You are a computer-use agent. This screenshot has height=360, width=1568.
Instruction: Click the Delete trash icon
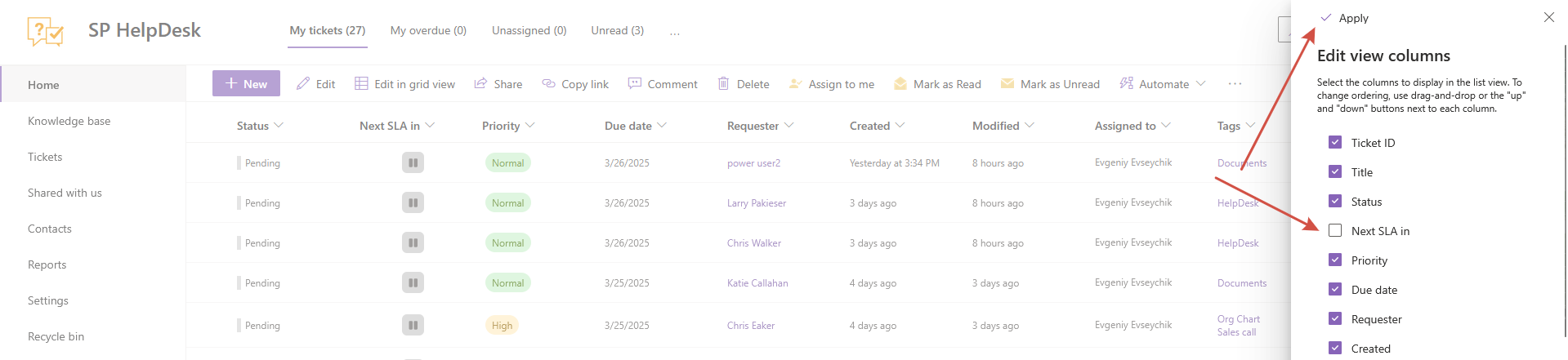click(x=723, y=84)
